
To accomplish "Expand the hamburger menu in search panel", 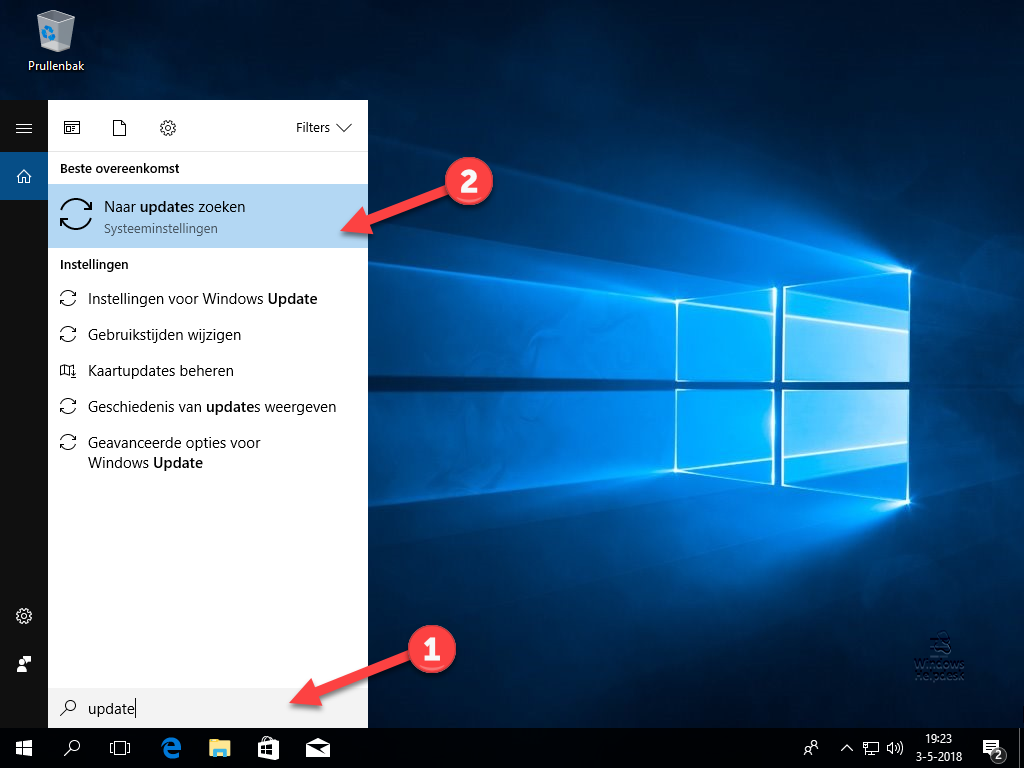I will pyautogui.click(x=24, y=128).
